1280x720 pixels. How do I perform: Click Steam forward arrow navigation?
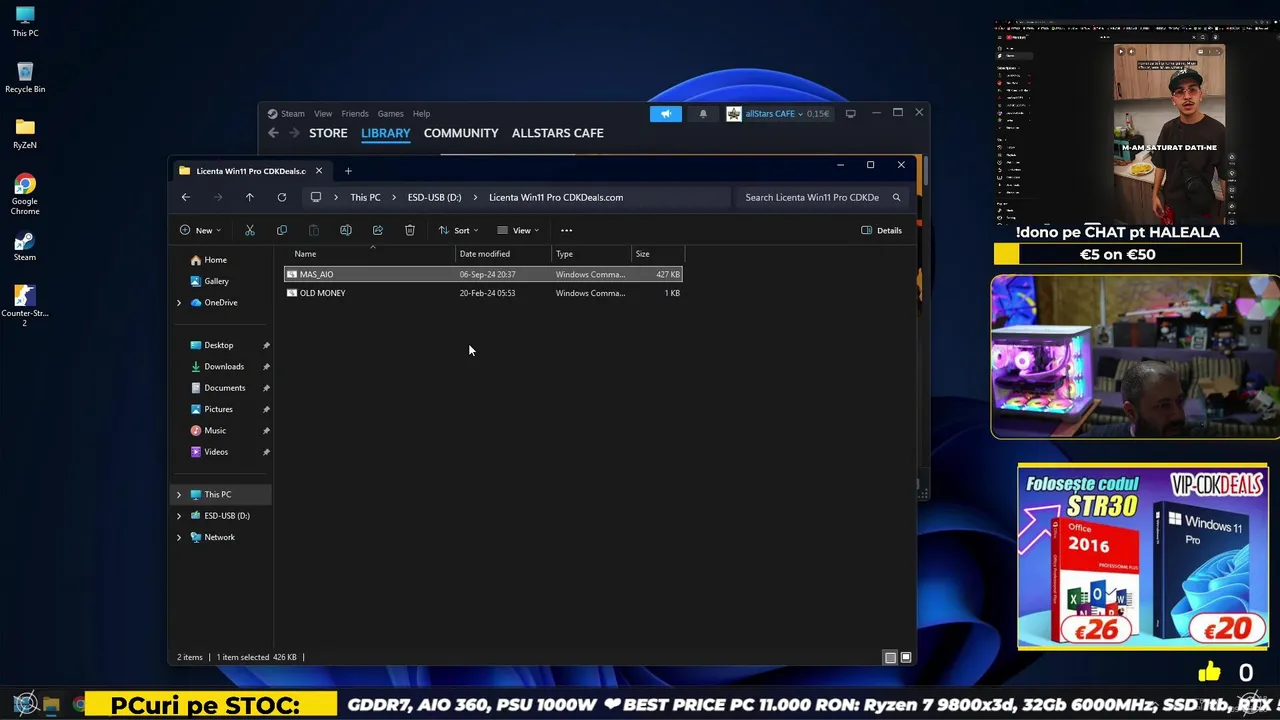[294, 133]
